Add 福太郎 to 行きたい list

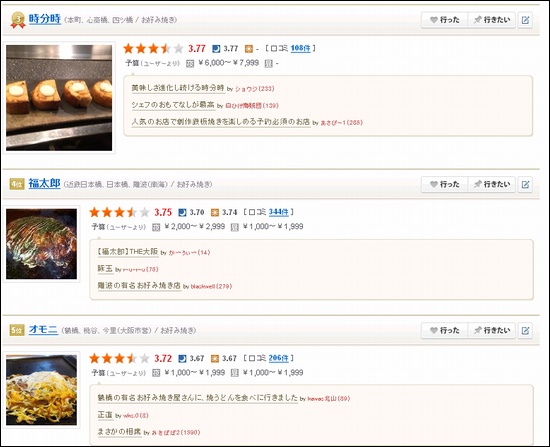tap(491, 184)
